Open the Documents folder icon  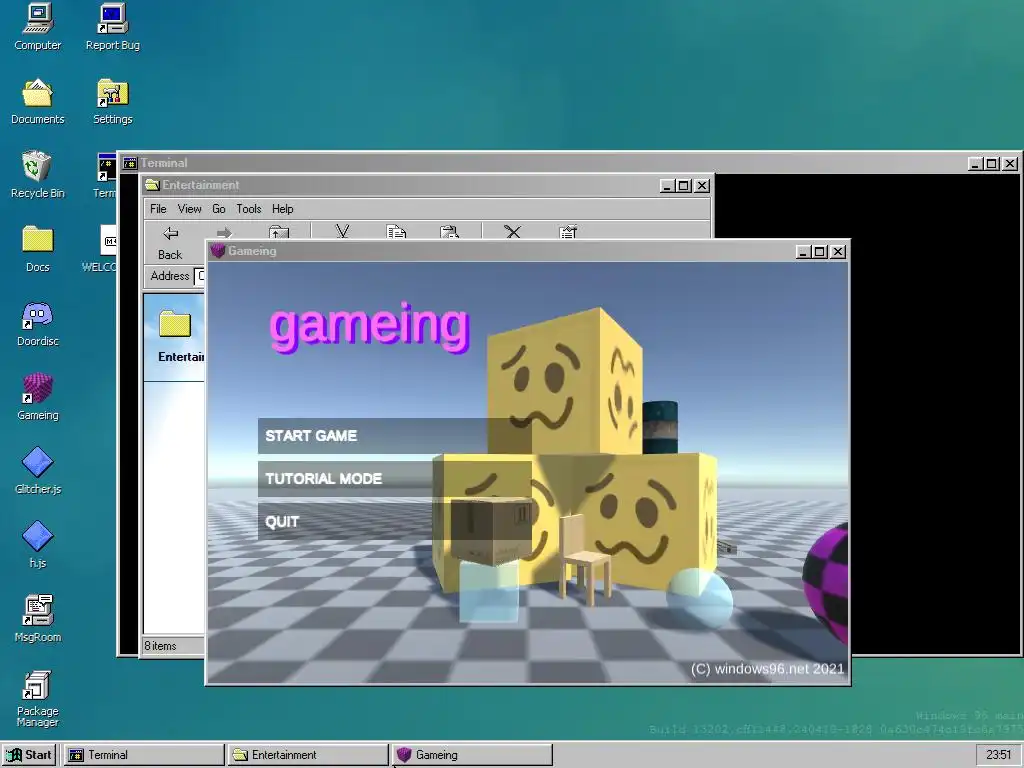(x=37, y=101)
